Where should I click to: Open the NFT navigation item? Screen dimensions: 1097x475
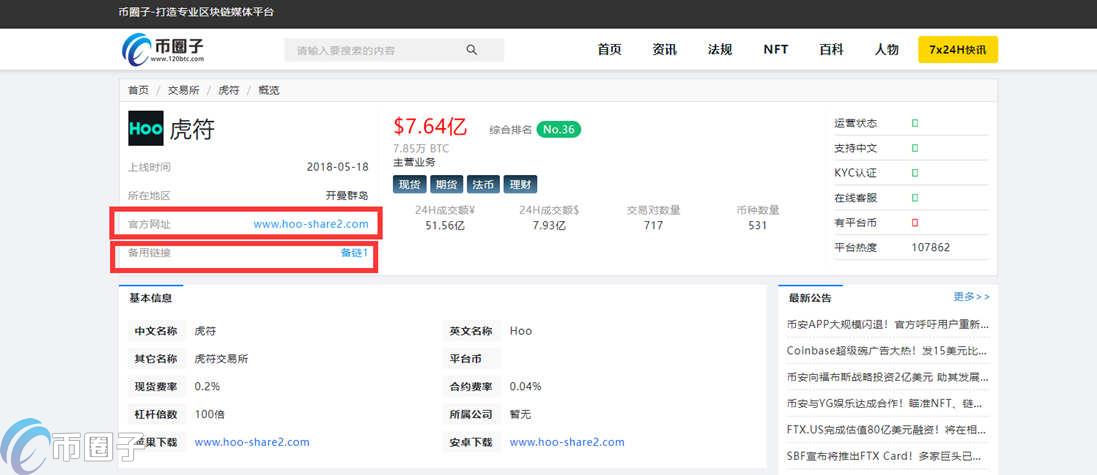[x=776, y=50]
